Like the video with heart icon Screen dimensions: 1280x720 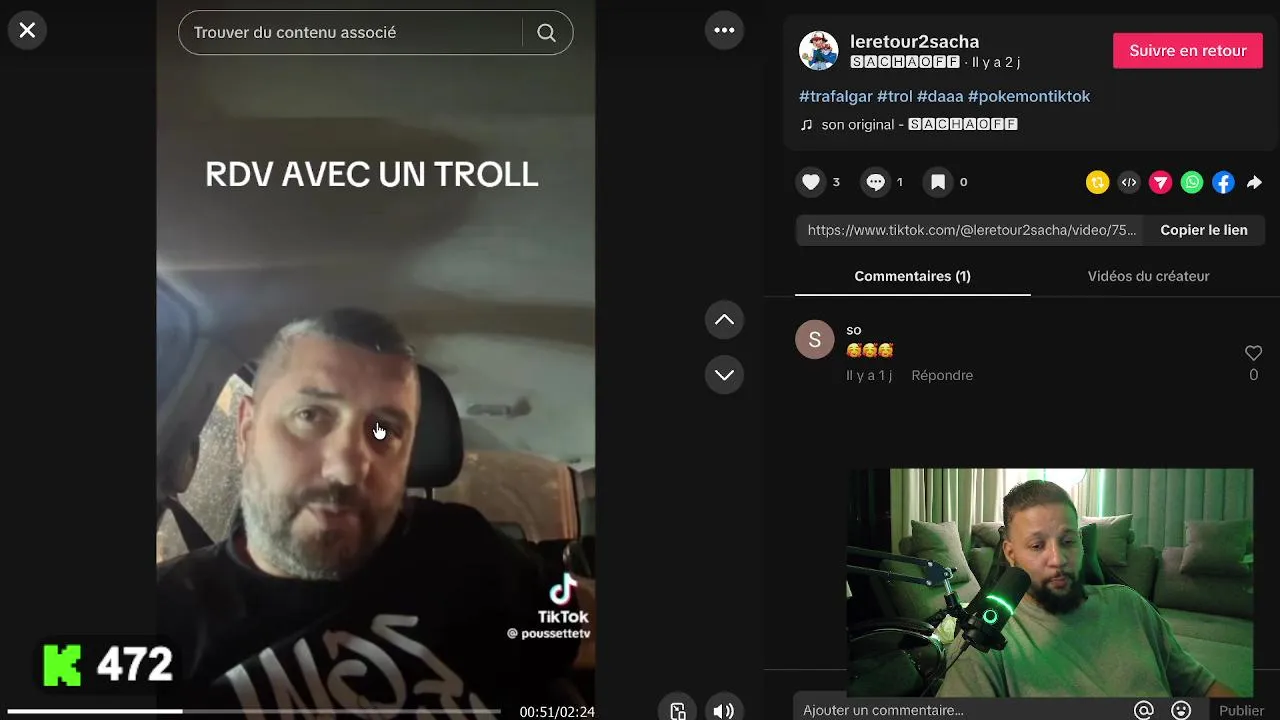coord(811,182)
